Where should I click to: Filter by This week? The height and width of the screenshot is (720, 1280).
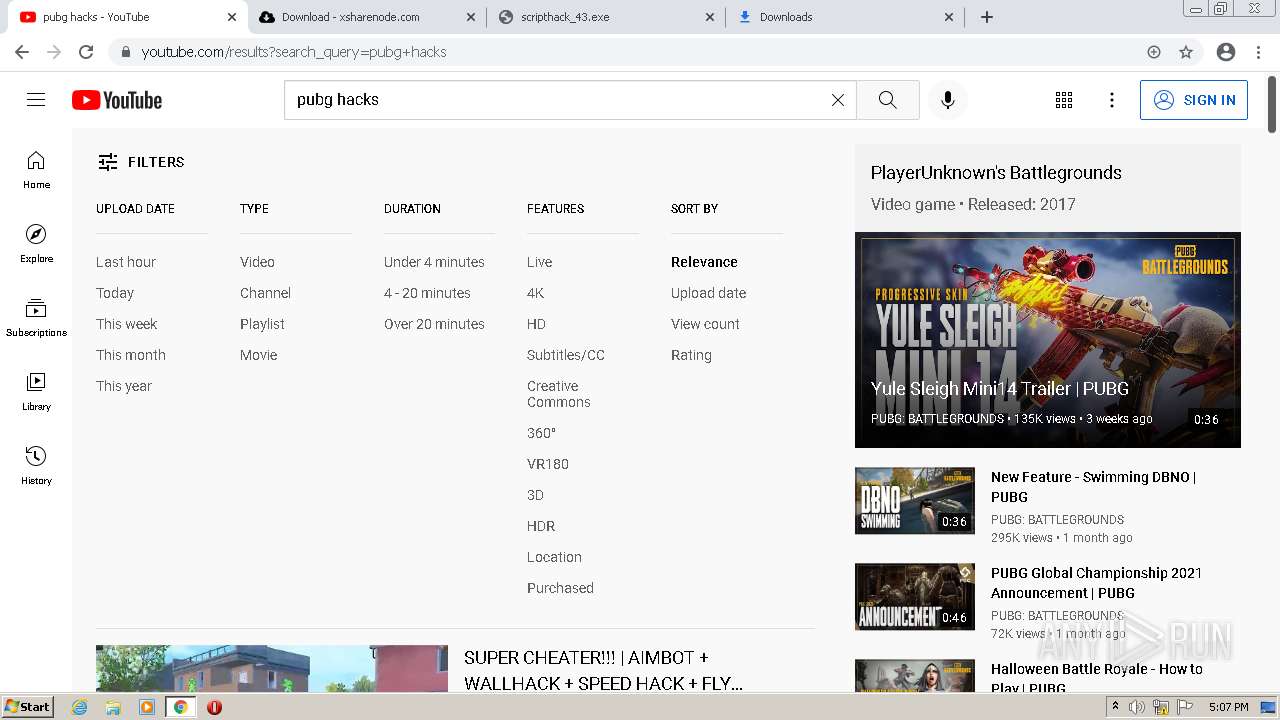click(x=127, y=324)
